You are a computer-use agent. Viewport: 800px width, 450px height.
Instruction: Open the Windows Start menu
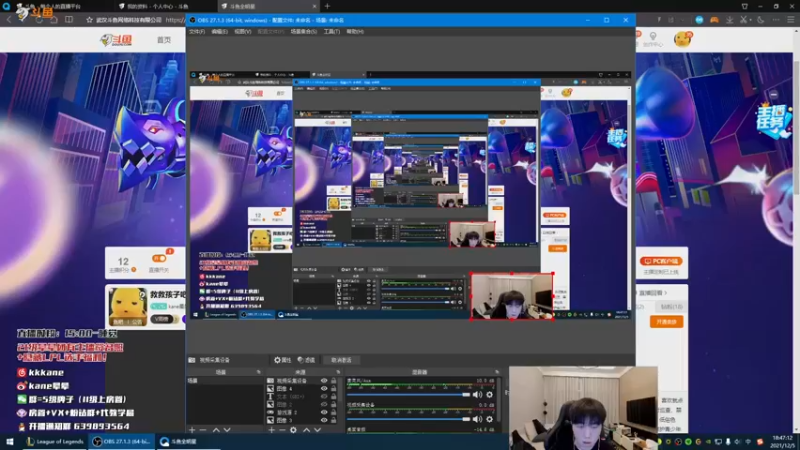[x=10, y=442]
